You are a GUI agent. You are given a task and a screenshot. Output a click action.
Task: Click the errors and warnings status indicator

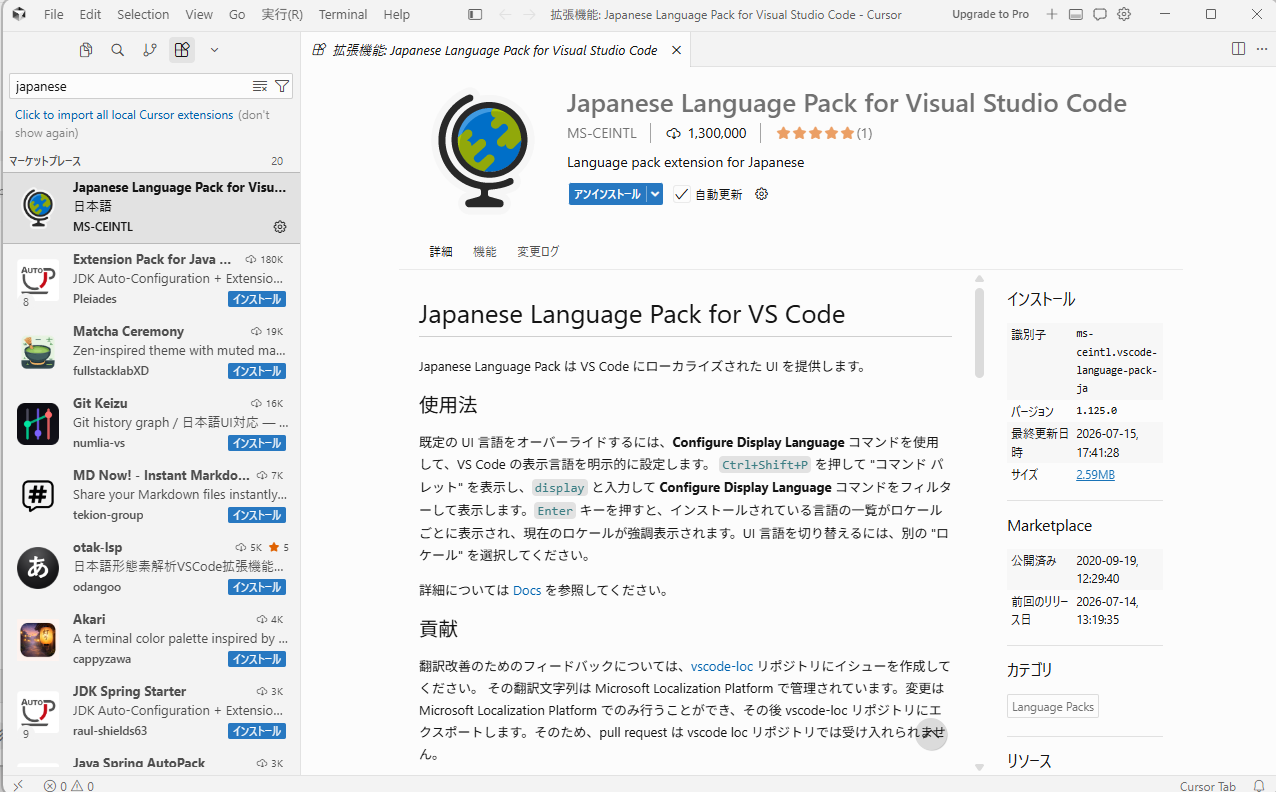(68, 786)
